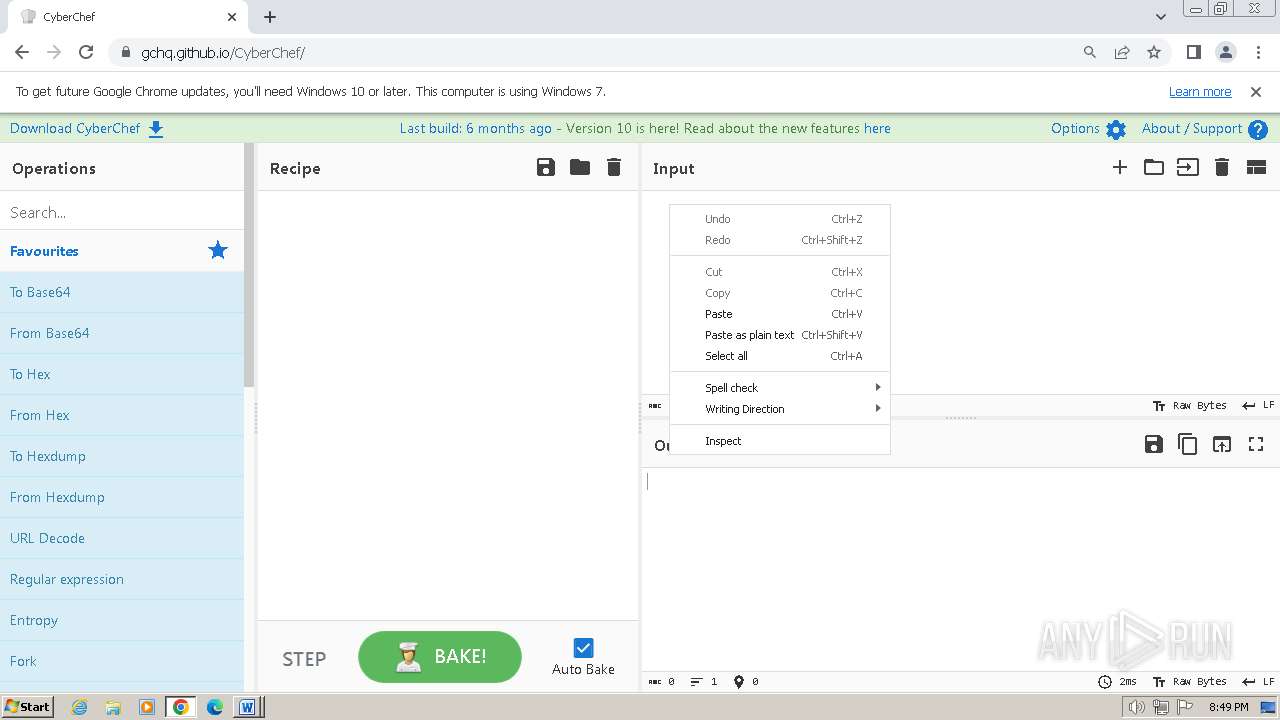Screen dimensions: 1280x720
Task: Go back with the browser back arrow
Action: pyautogui.click(x=22, y=52)
